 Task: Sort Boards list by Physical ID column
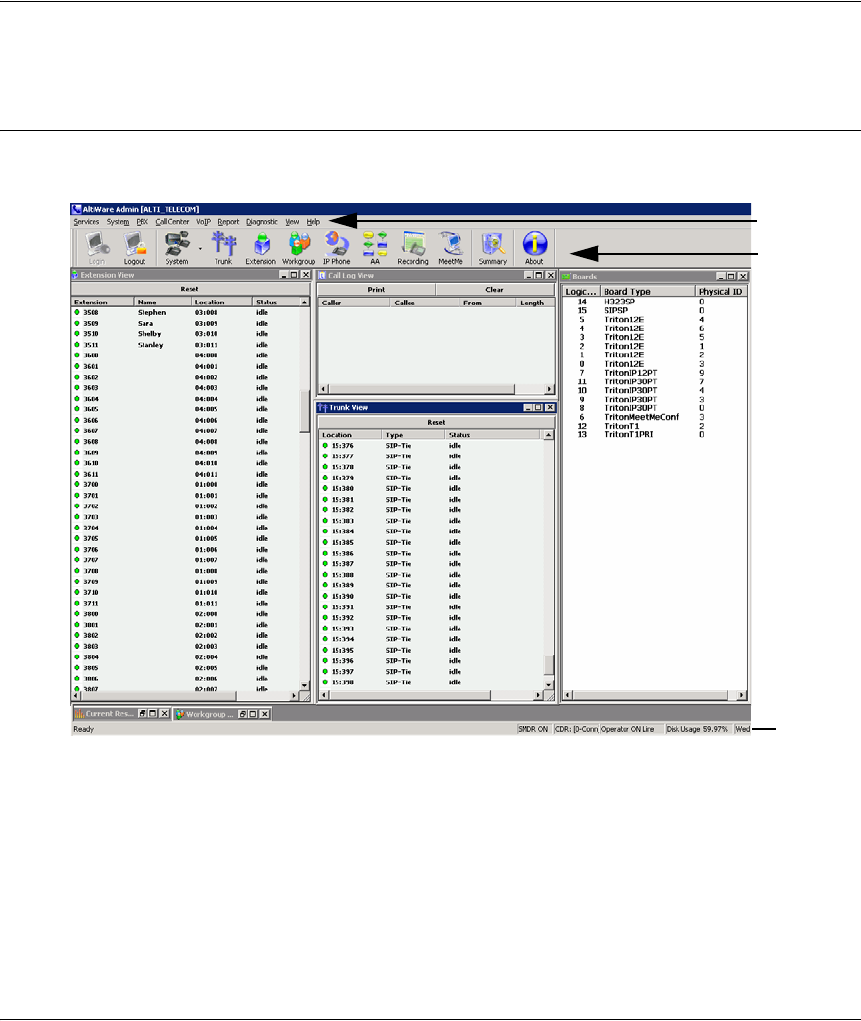point(720,292)
